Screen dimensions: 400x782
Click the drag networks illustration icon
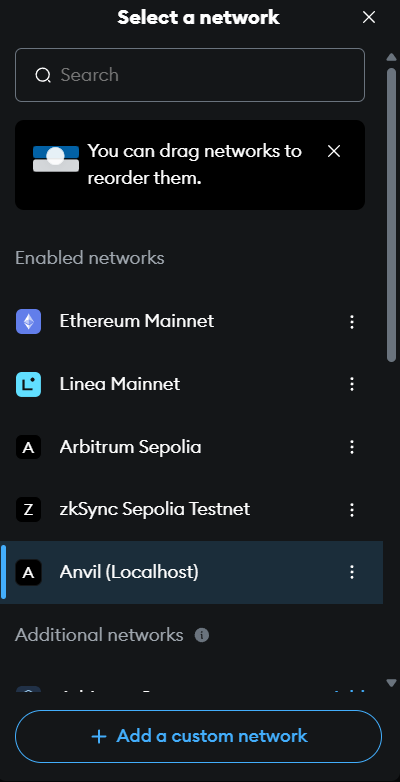(x=56, y=159)
